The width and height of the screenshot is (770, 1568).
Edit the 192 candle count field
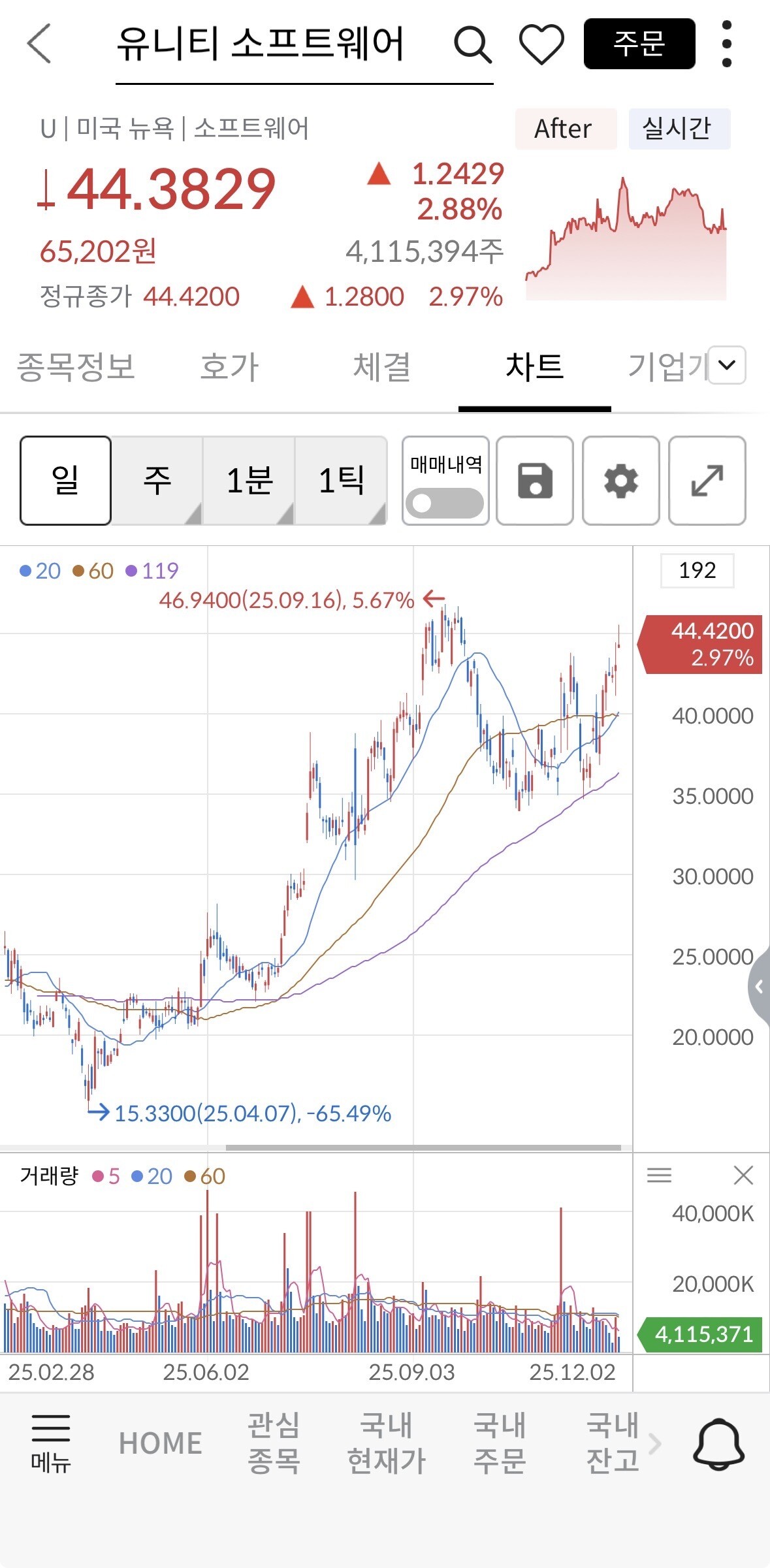[698, 571]
